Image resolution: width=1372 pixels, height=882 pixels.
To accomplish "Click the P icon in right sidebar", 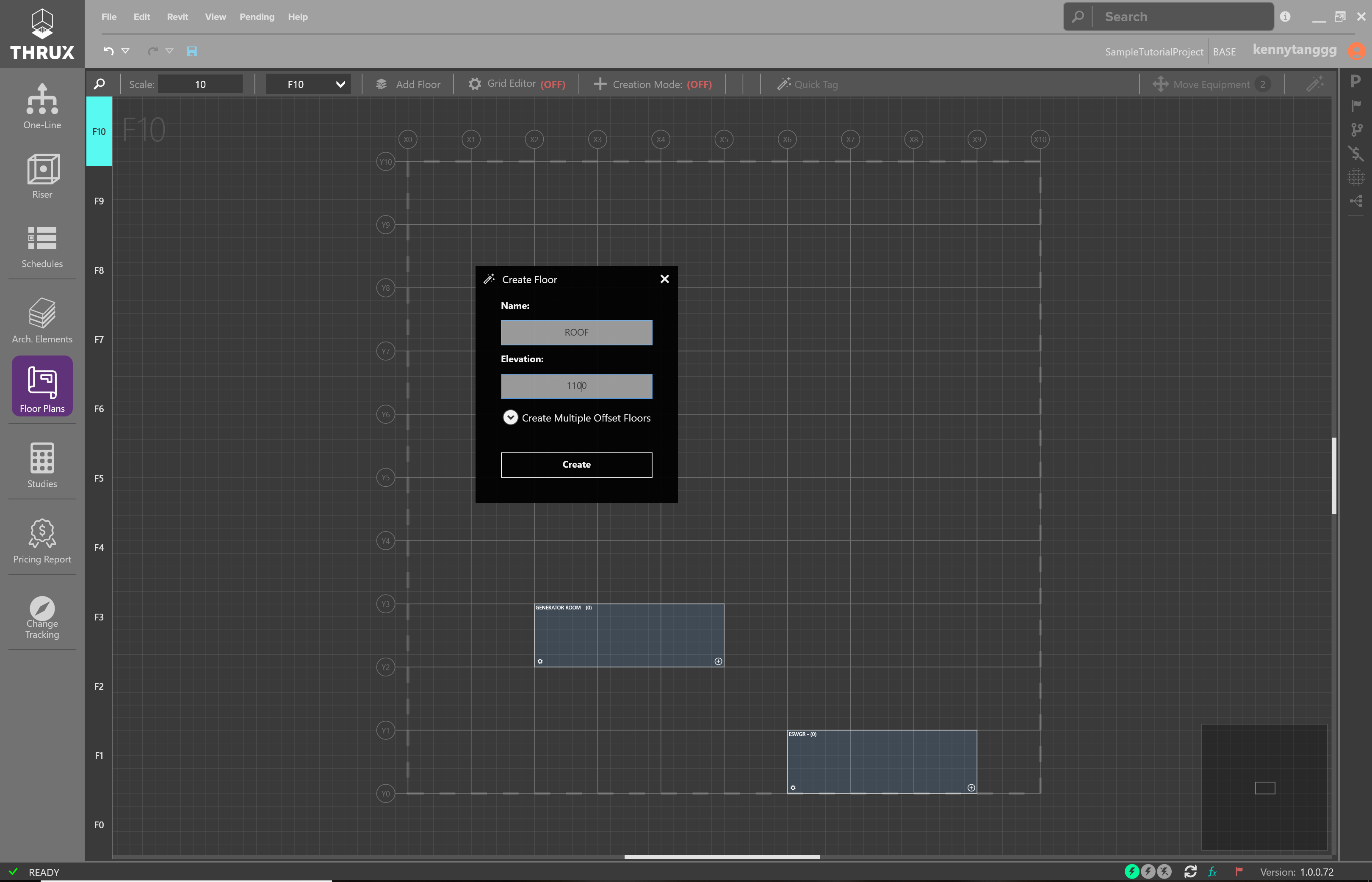I will 1355,81.
